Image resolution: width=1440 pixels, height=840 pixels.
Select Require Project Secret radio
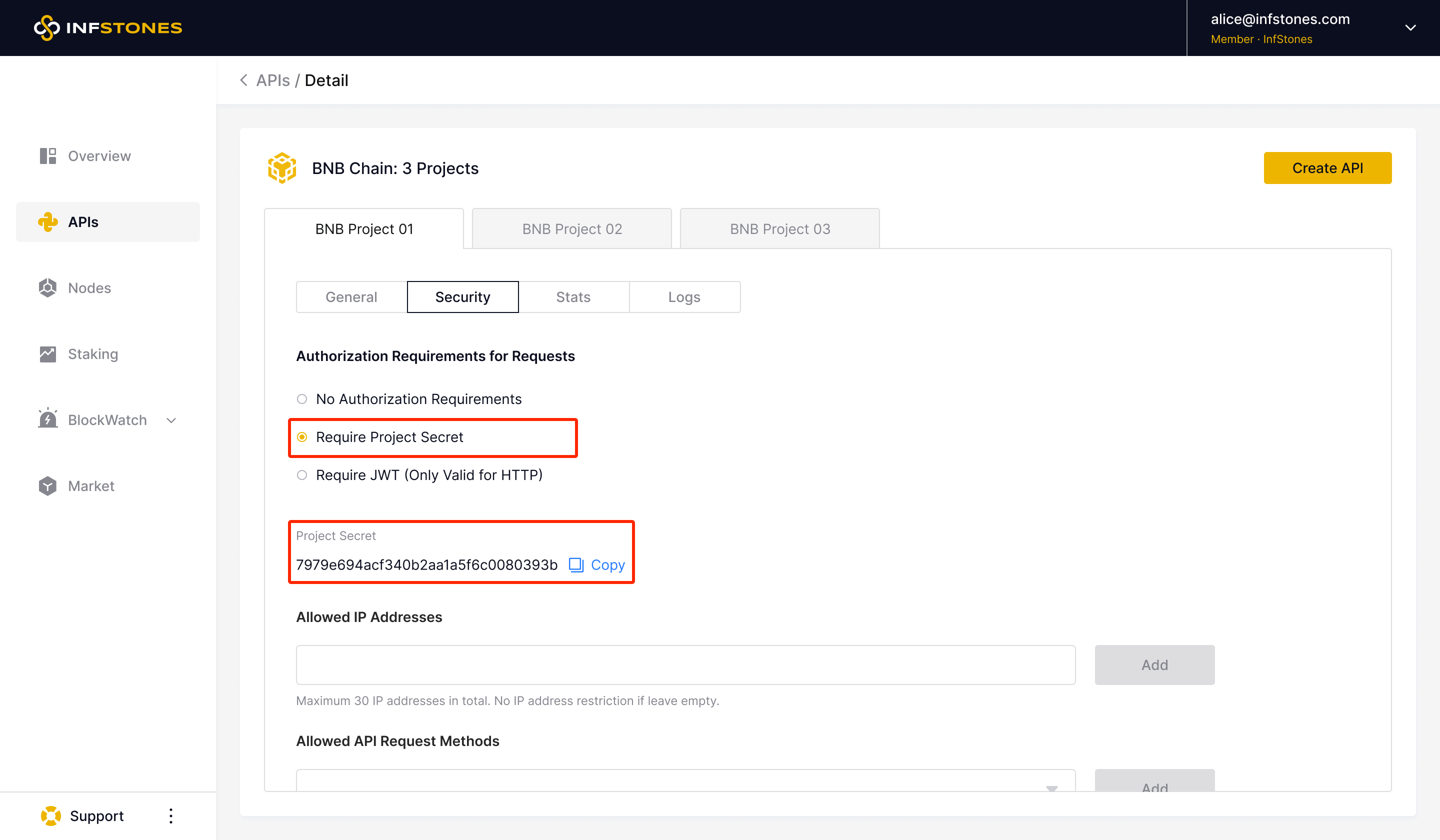(302, 437)
